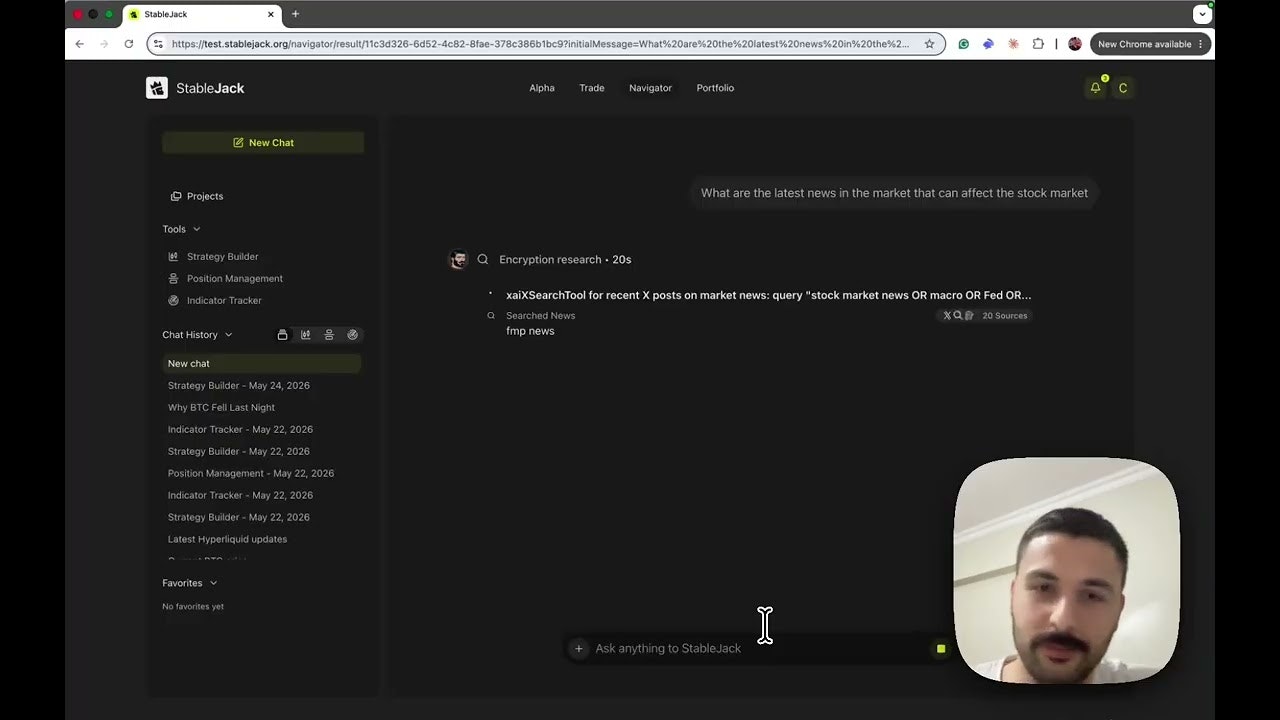Open the Position Management tool
Viewport: 1280px width, 720px height.
click(235, 279)
